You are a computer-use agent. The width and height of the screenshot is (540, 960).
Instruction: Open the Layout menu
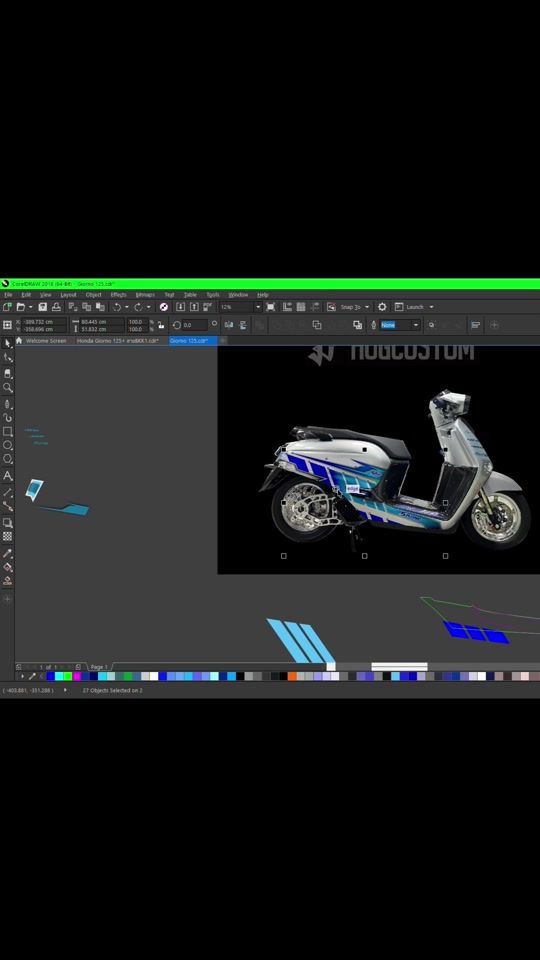[68, 294]
